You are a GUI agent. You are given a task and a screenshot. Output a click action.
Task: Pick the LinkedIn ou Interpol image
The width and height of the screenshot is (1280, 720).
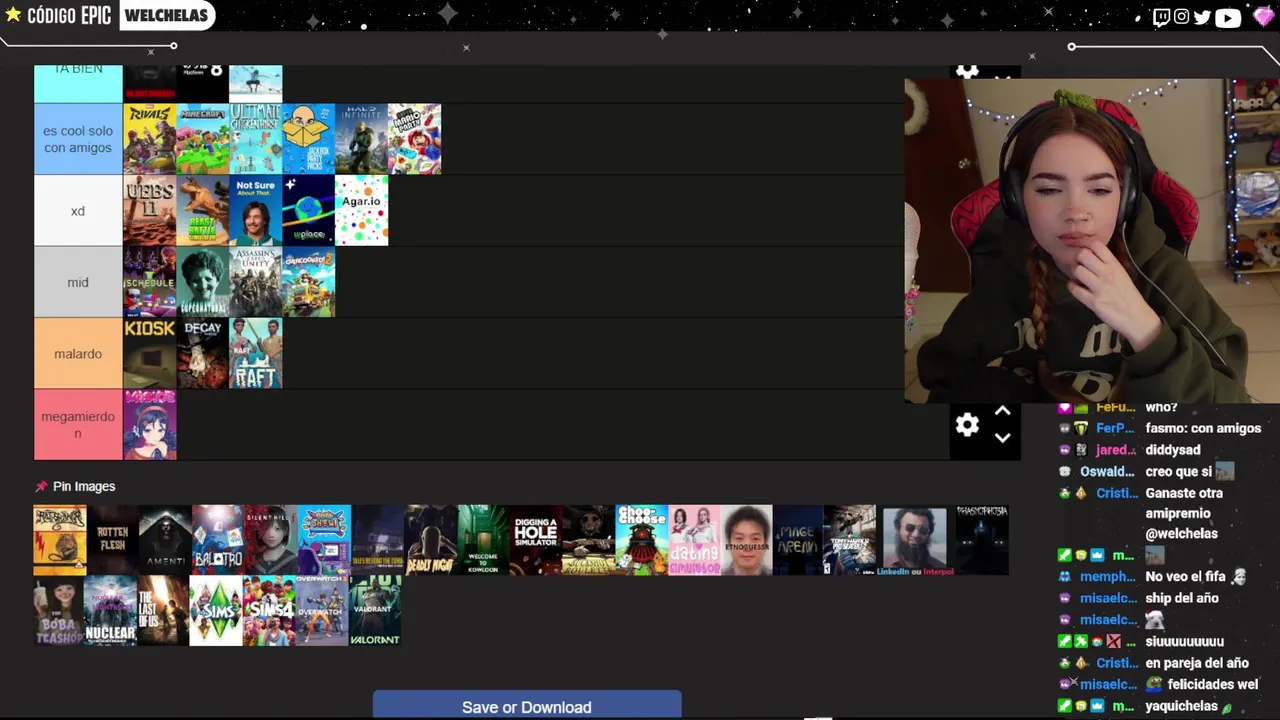[915, 540]
